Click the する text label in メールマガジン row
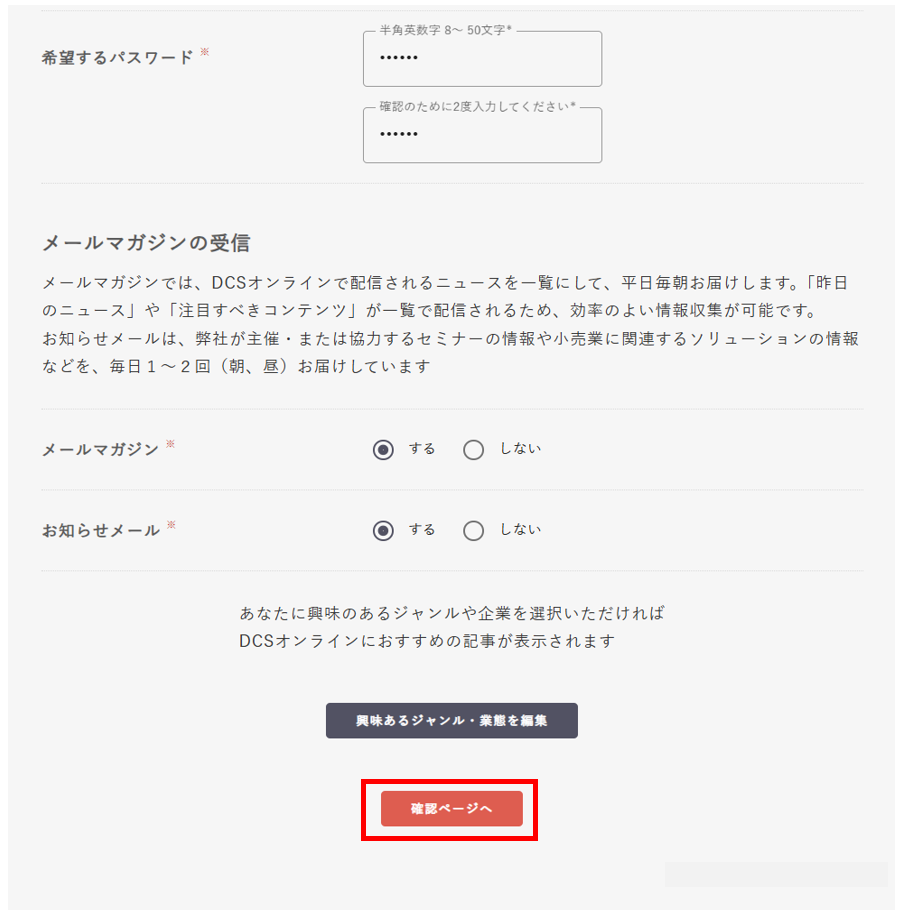Image resolution: width=898 pixels, height=913 pixels. pos(422,449)
